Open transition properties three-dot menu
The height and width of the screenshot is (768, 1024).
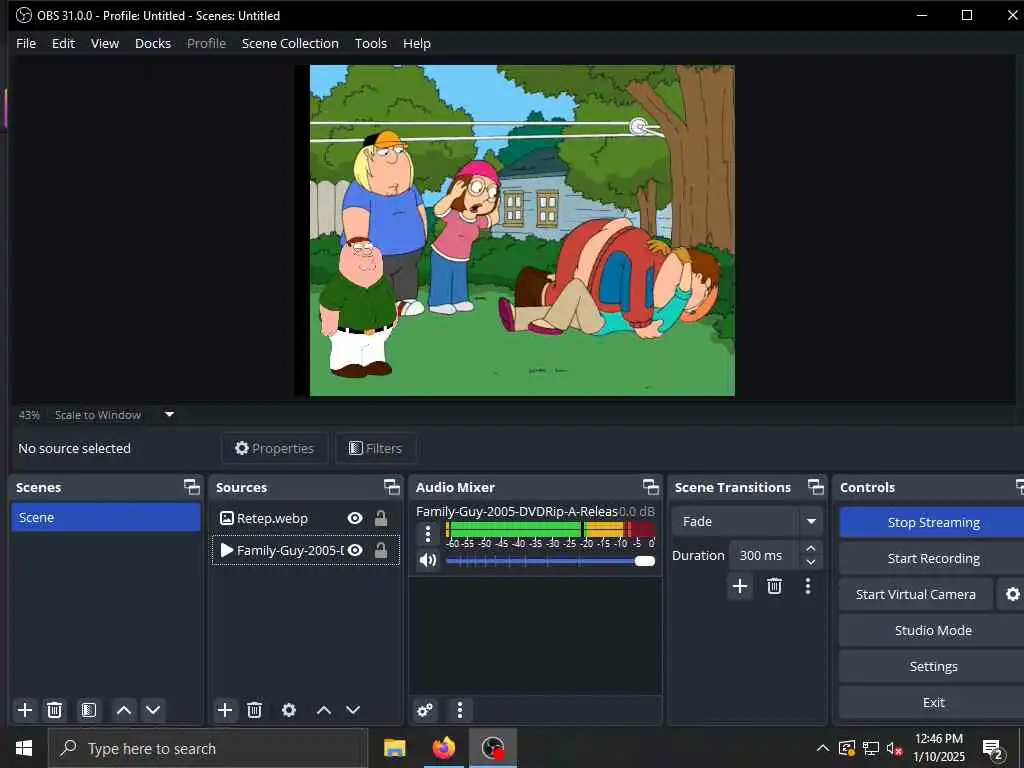click(x=808, y=586)
